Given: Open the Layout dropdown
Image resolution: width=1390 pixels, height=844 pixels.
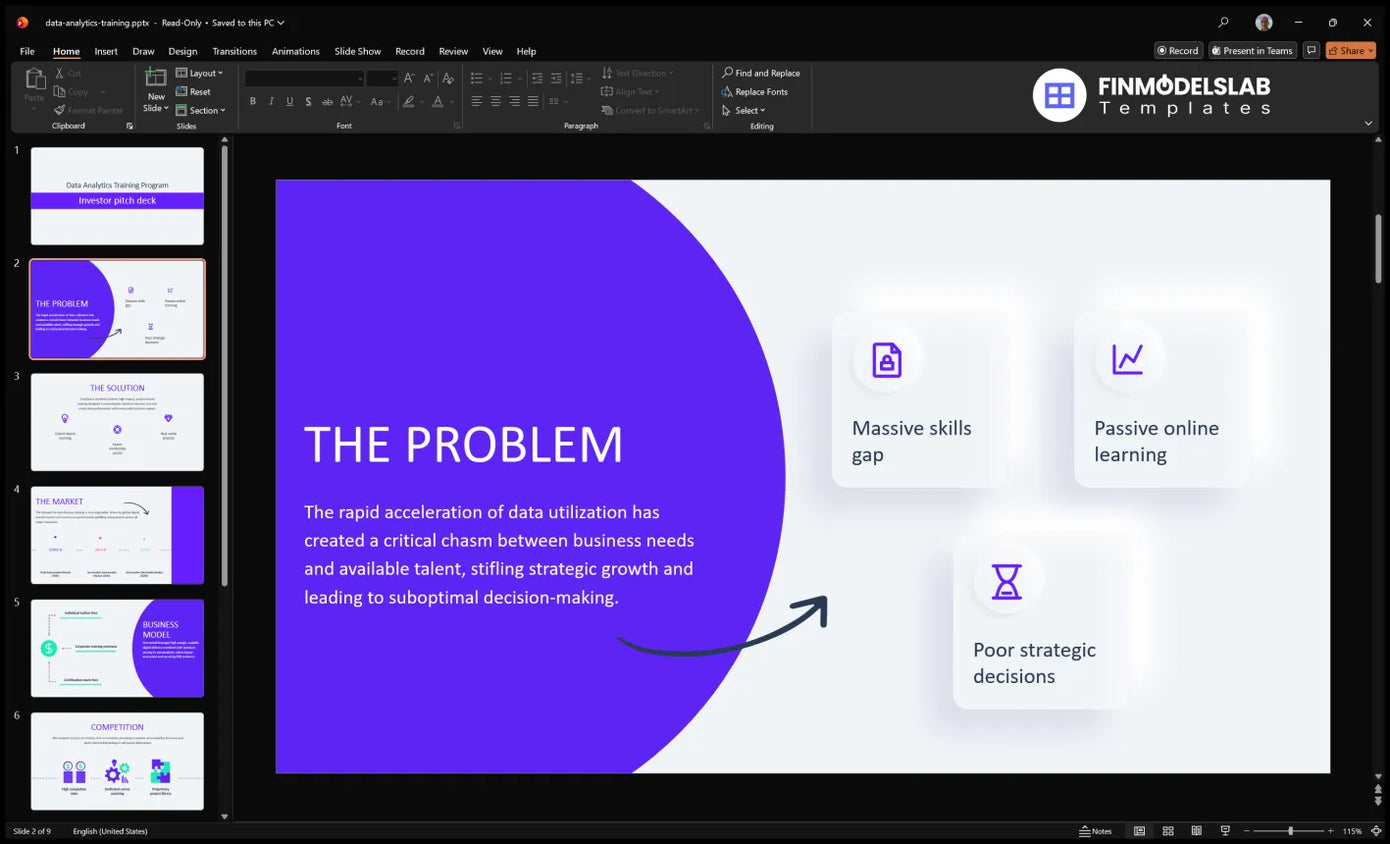Looking at the screenshot, I should pyautogui.click(x=200, y=73).
